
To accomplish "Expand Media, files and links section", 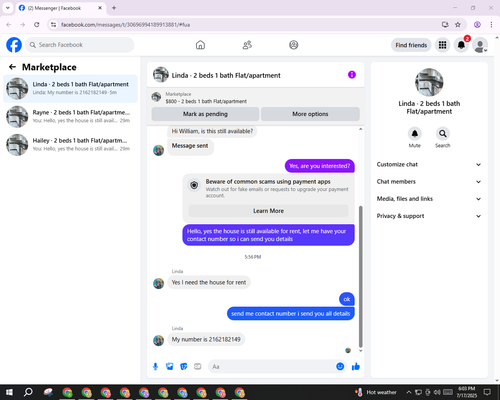I will point(429,199).
